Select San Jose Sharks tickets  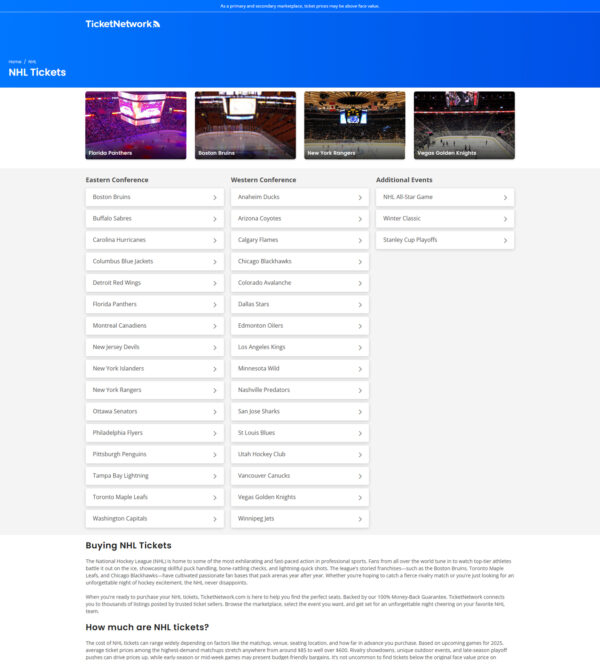coord(300,411)
